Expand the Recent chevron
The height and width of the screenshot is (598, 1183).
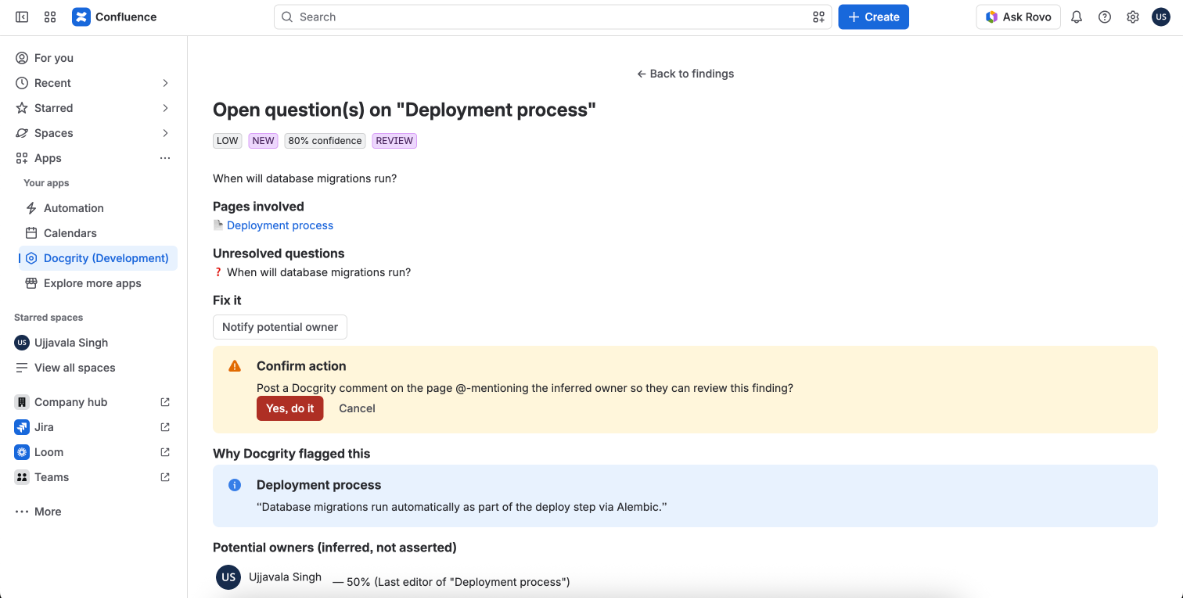point(165,83)
